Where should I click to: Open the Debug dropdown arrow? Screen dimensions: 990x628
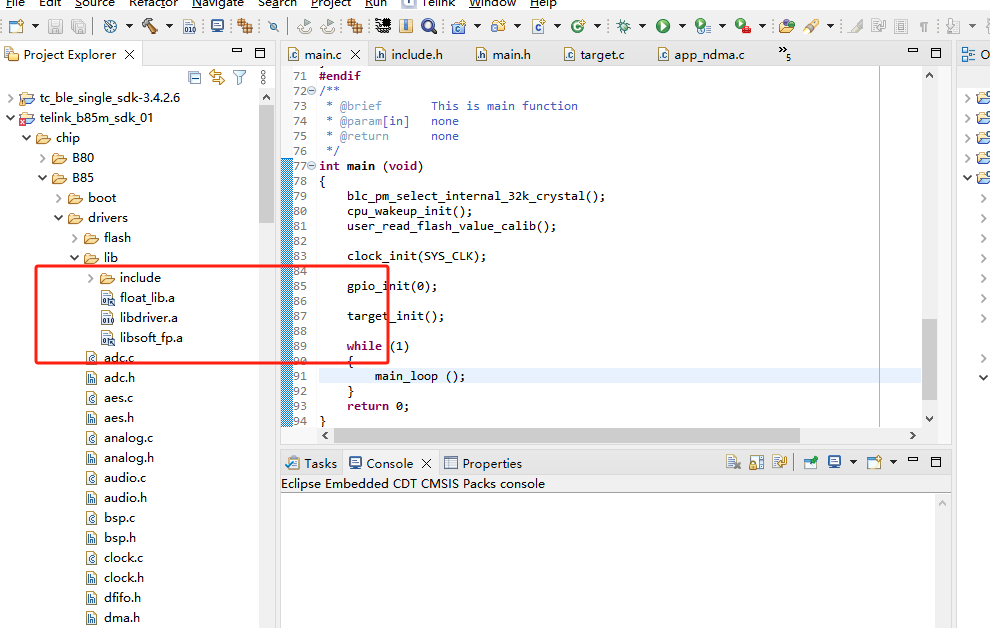point(642,26)
